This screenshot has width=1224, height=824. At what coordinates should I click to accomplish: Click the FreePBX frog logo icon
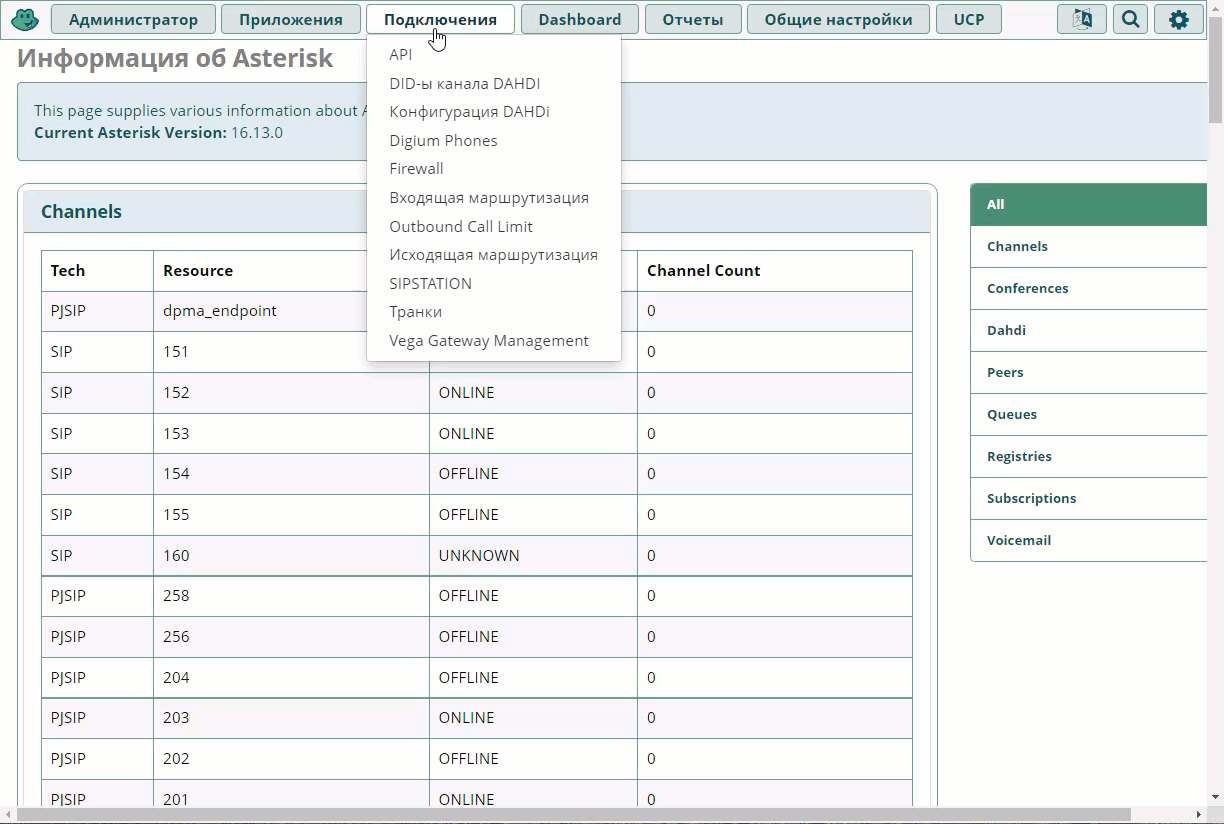(x=25, y=19)
